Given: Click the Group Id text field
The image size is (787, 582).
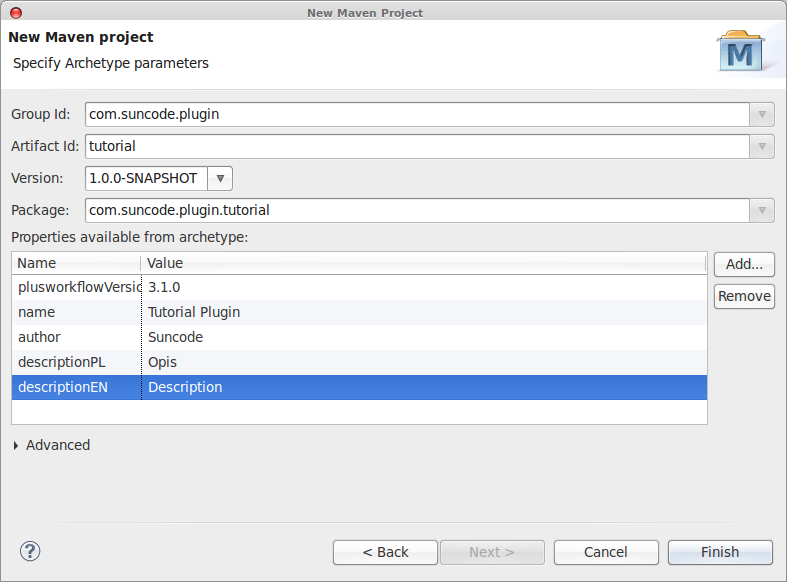Looking at the screenshot, I should (418, 114).
